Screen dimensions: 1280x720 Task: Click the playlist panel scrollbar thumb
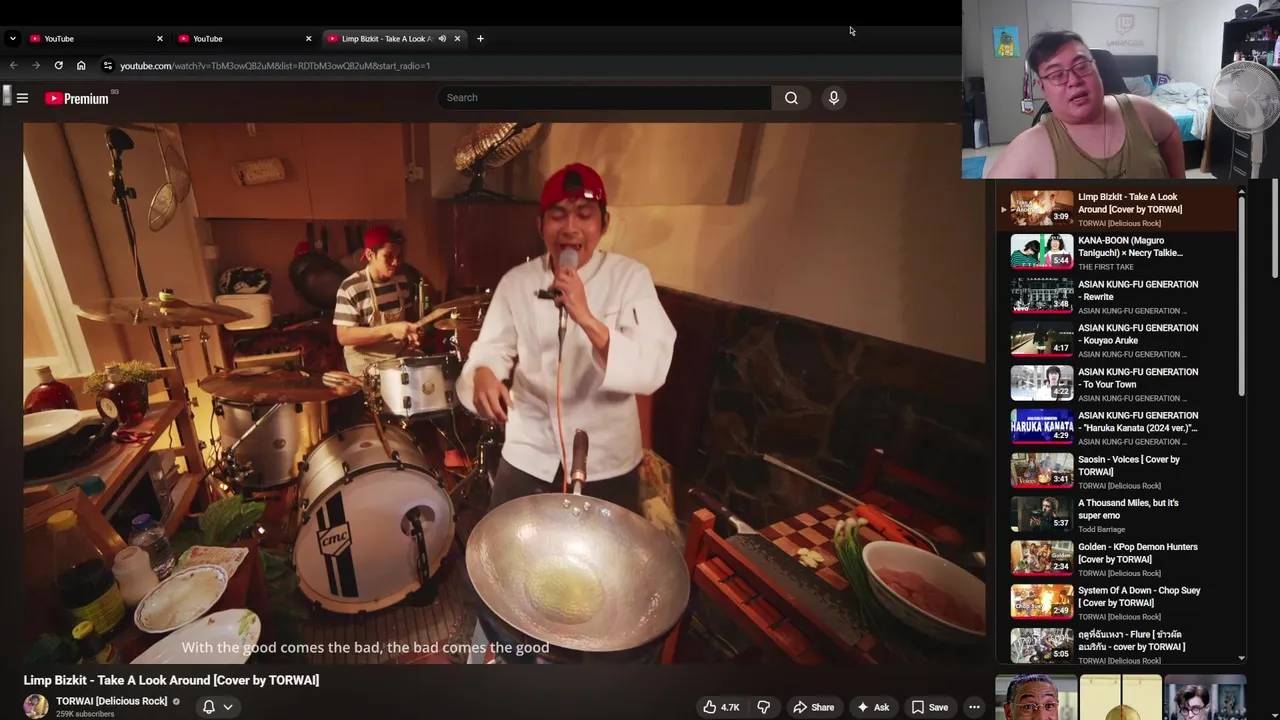(x=1242, y=295)
